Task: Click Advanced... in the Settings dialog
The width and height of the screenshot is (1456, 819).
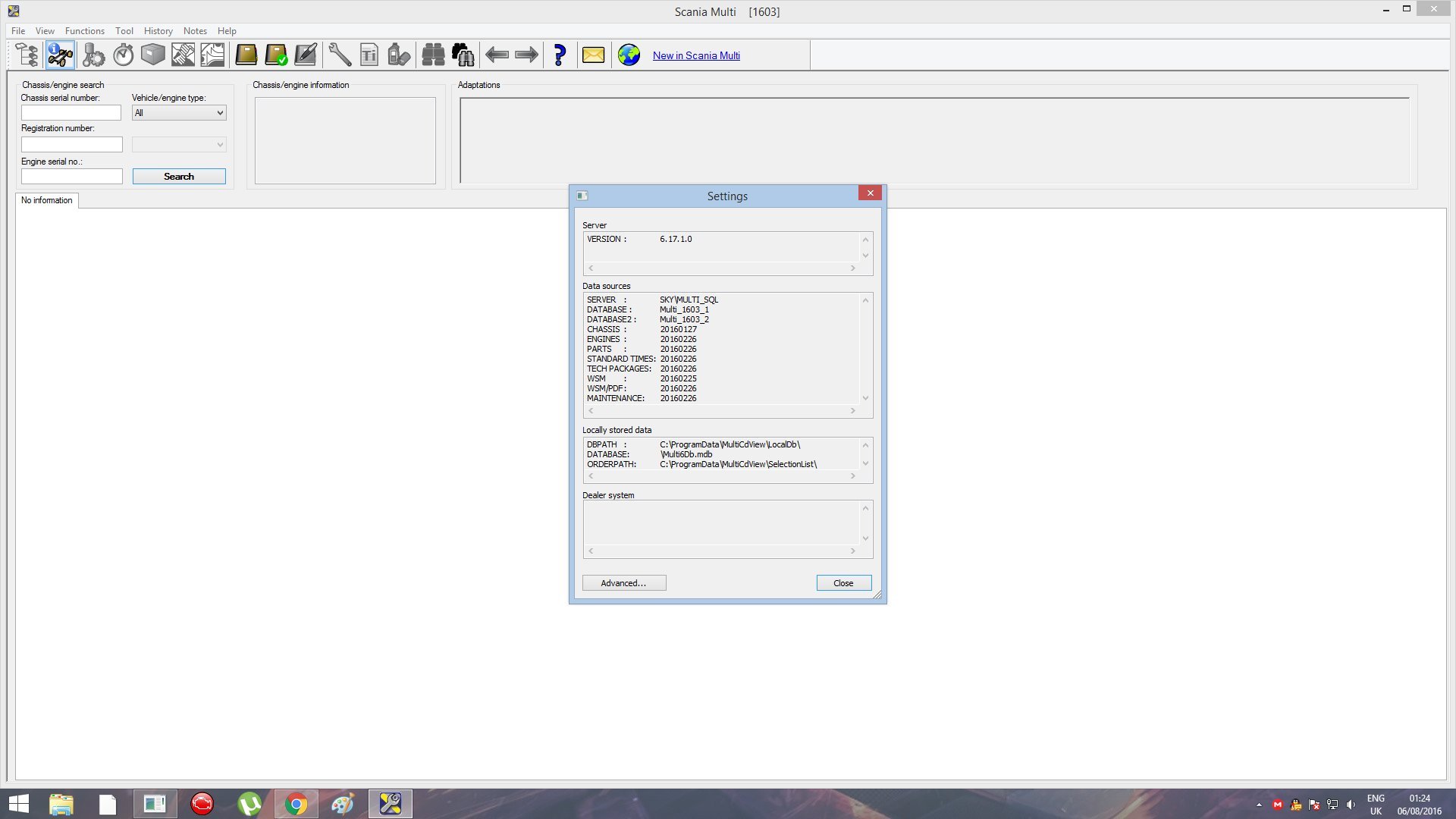Action: 624,583
